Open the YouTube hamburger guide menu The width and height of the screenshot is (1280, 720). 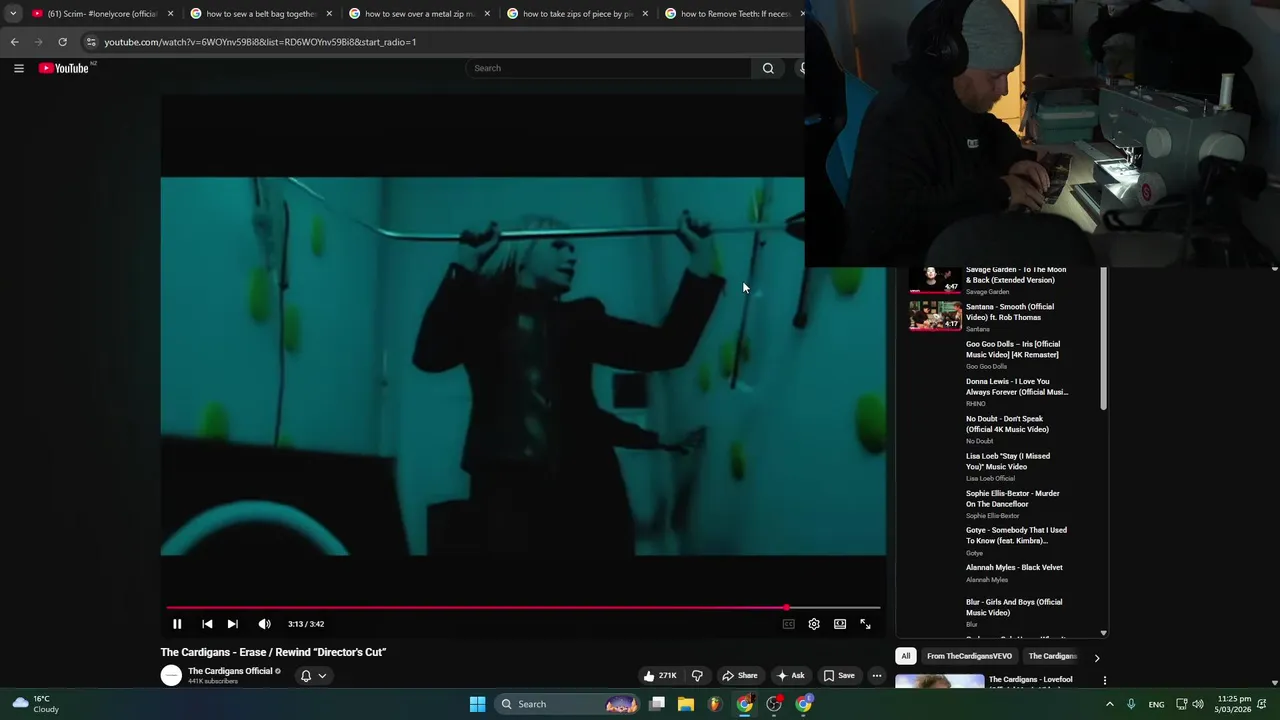tap(19, 68)
